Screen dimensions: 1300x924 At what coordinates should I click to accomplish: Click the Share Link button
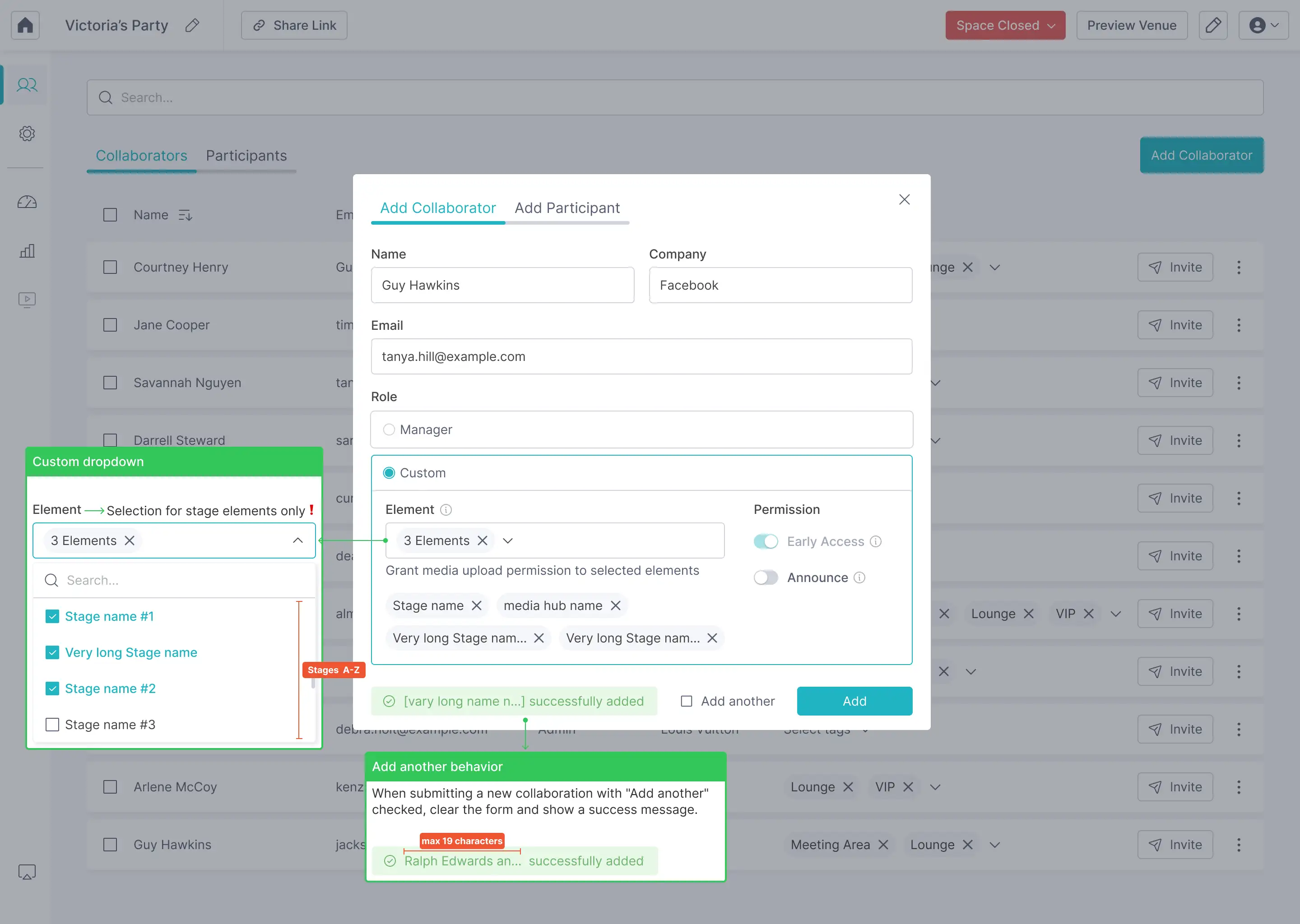tap(294, 25)
